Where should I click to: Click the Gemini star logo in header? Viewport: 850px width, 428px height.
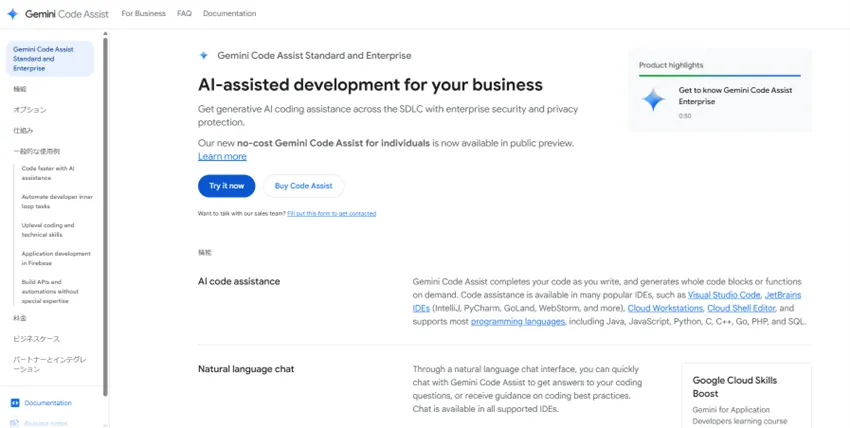[12, 14]
